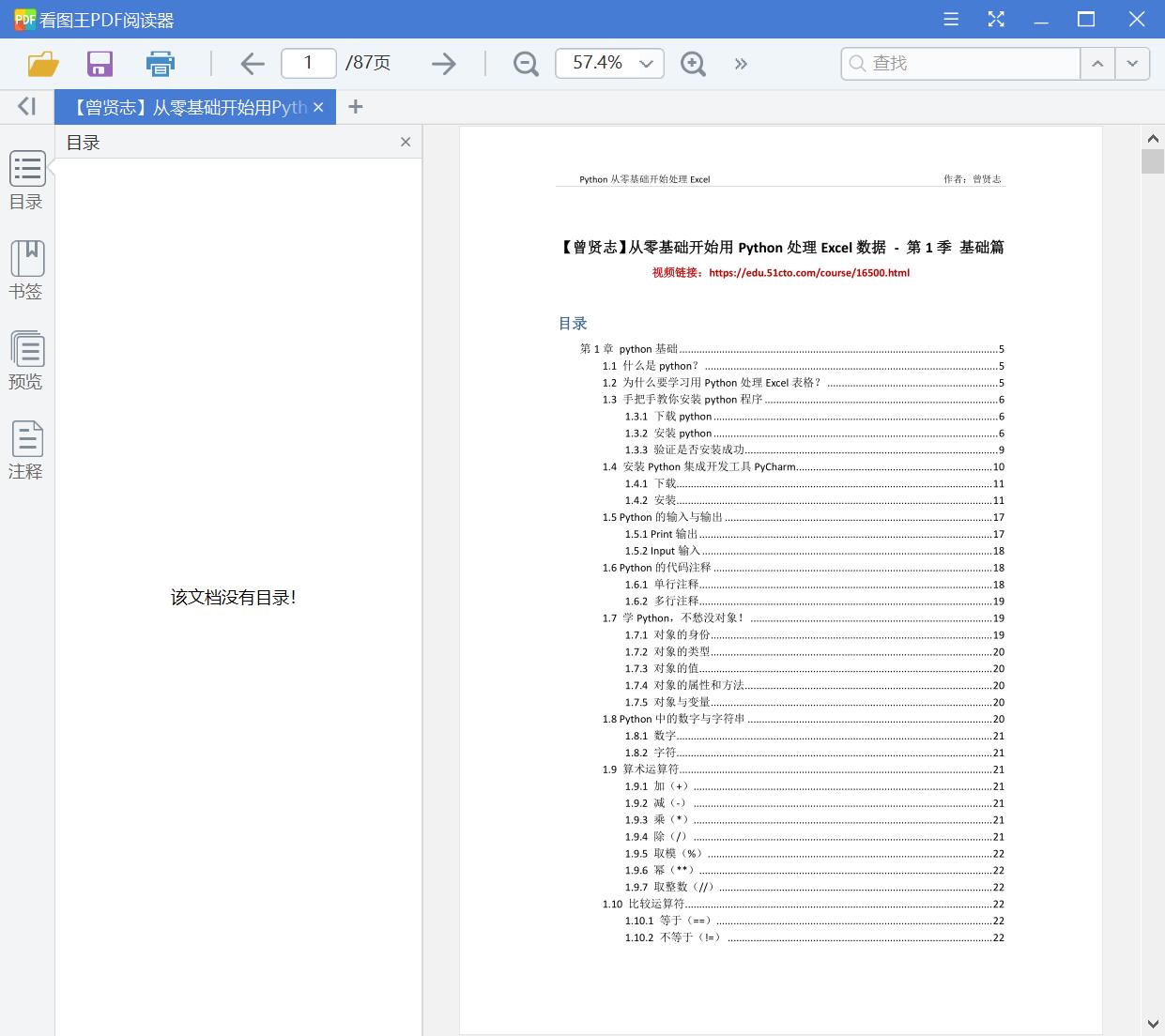Zoom out using the magnifier minus icon
This screenshot has width=1165, height=1036.
pos(525,63)
